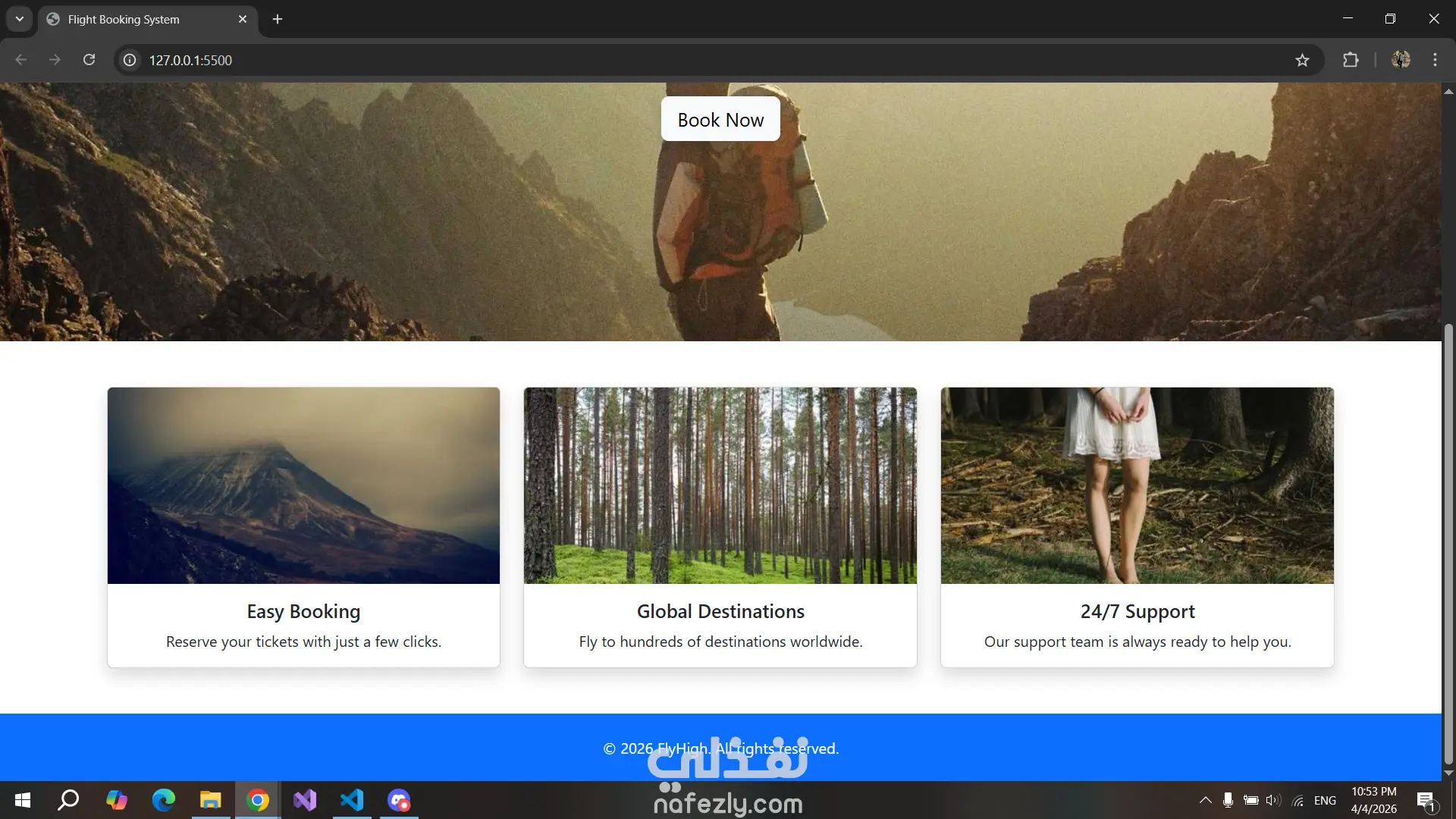Open a new browser tab
Screen dimensions: 1456x819
click(278, 19)
